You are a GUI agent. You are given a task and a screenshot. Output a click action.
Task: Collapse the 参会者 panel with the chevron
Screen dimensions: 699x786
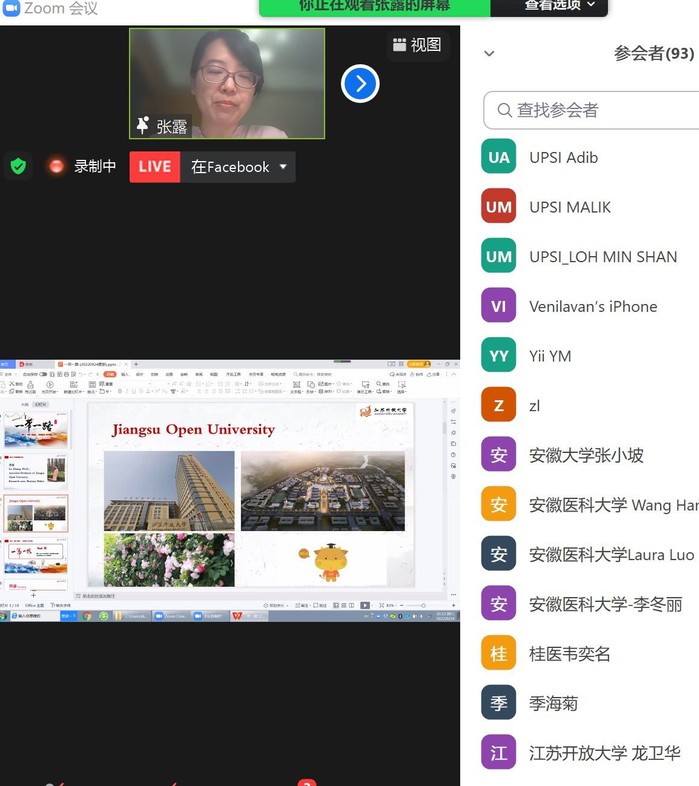pyautogui.click(x=489, y=54)
